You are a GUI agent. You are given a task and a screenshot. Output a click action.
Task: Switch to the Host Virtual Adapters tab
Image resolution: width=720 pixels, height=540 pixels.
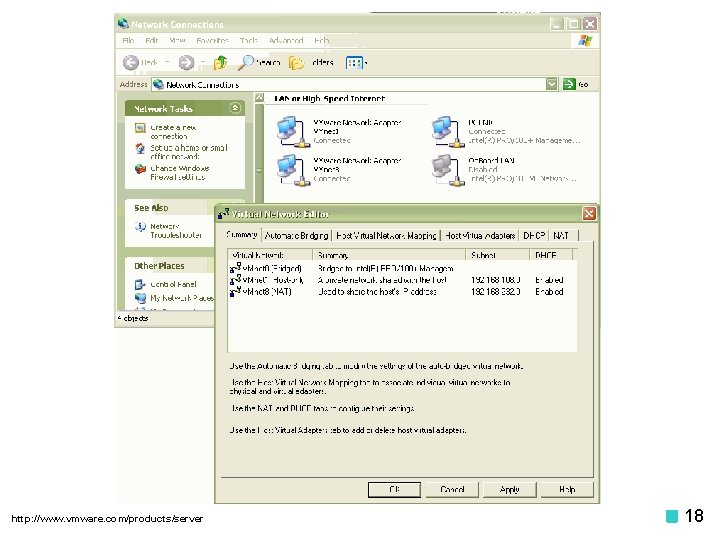click(480, 236)
